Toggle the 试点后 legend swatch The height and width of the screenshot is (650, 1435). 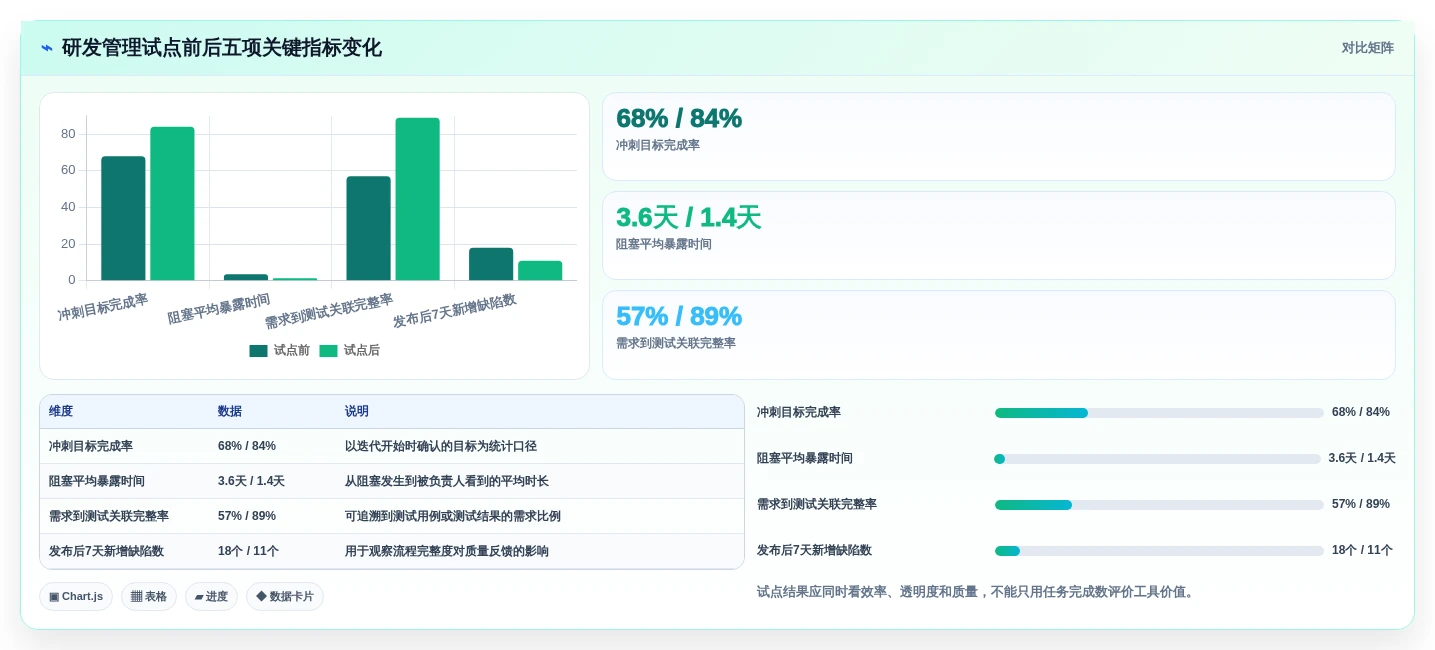328,351
